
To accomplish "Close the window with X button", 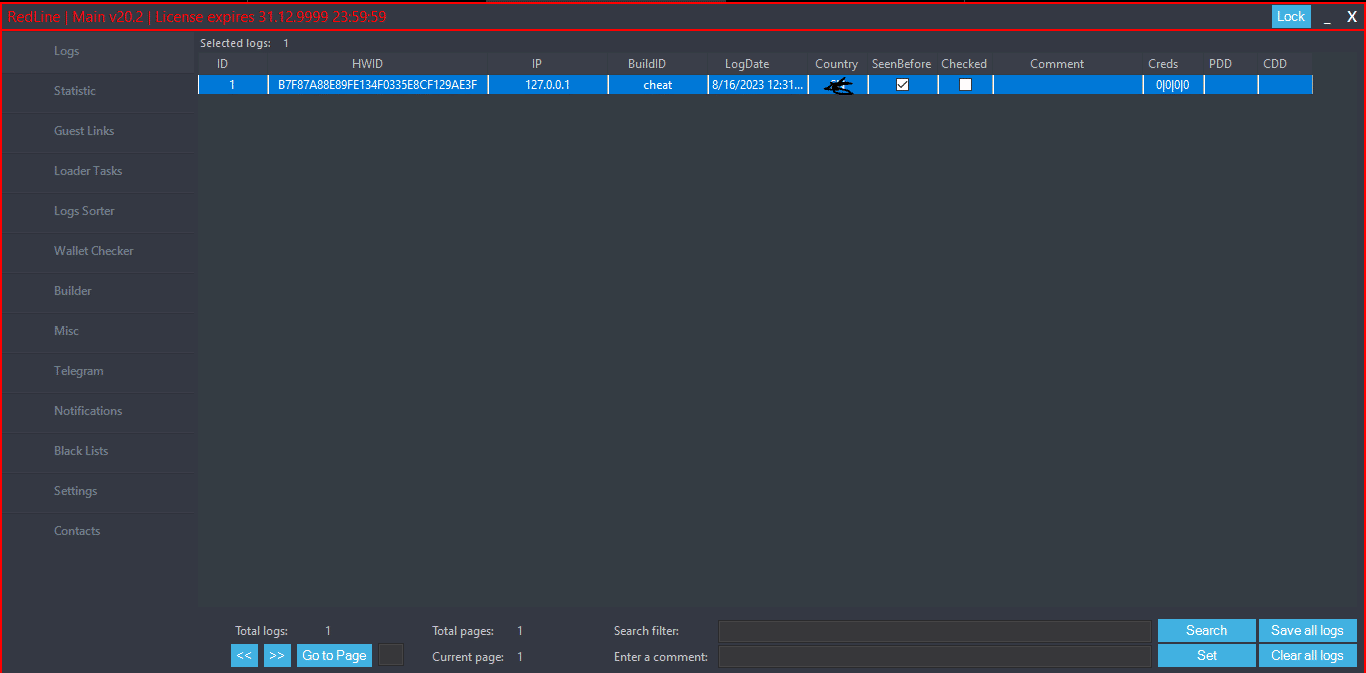I will 1352,16.
